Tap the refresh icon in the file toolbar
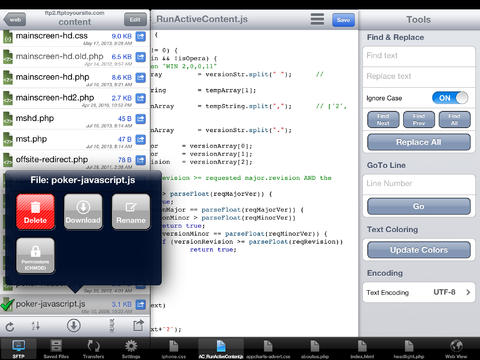This screenshot has width=480, height=360. 10,326
